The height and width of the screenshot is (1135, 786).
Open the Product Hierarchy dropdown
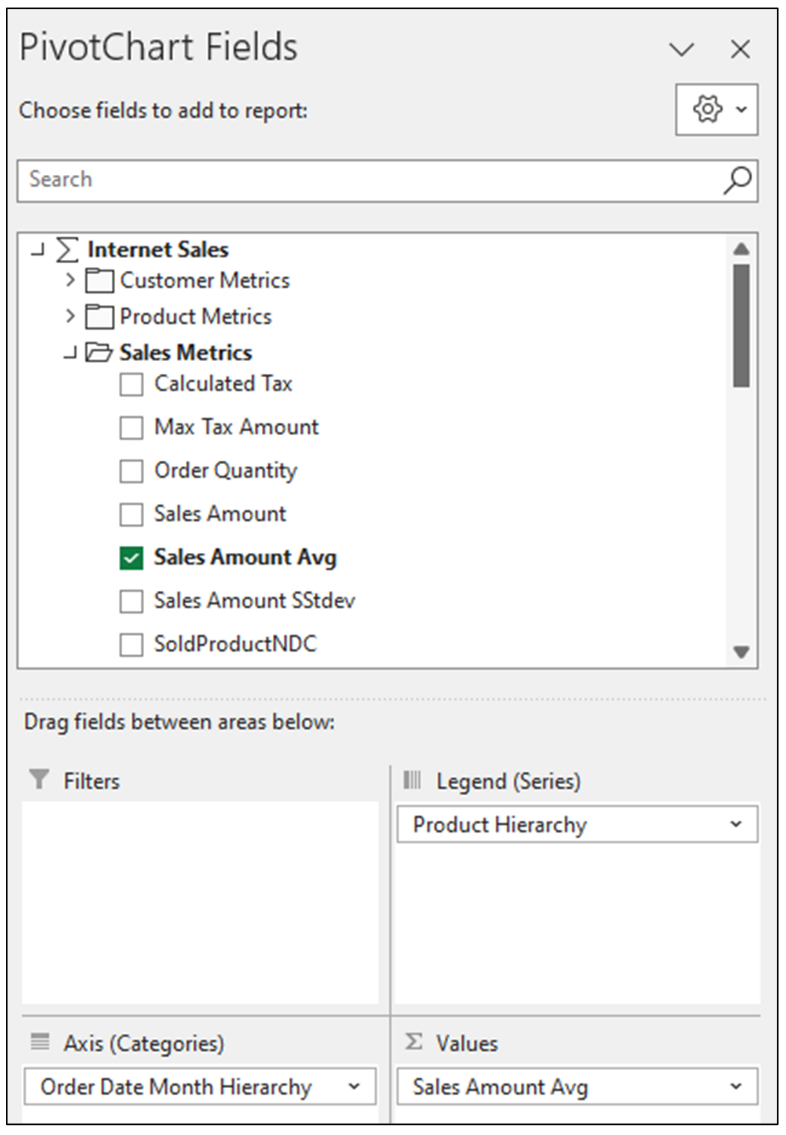pos(737,824)
